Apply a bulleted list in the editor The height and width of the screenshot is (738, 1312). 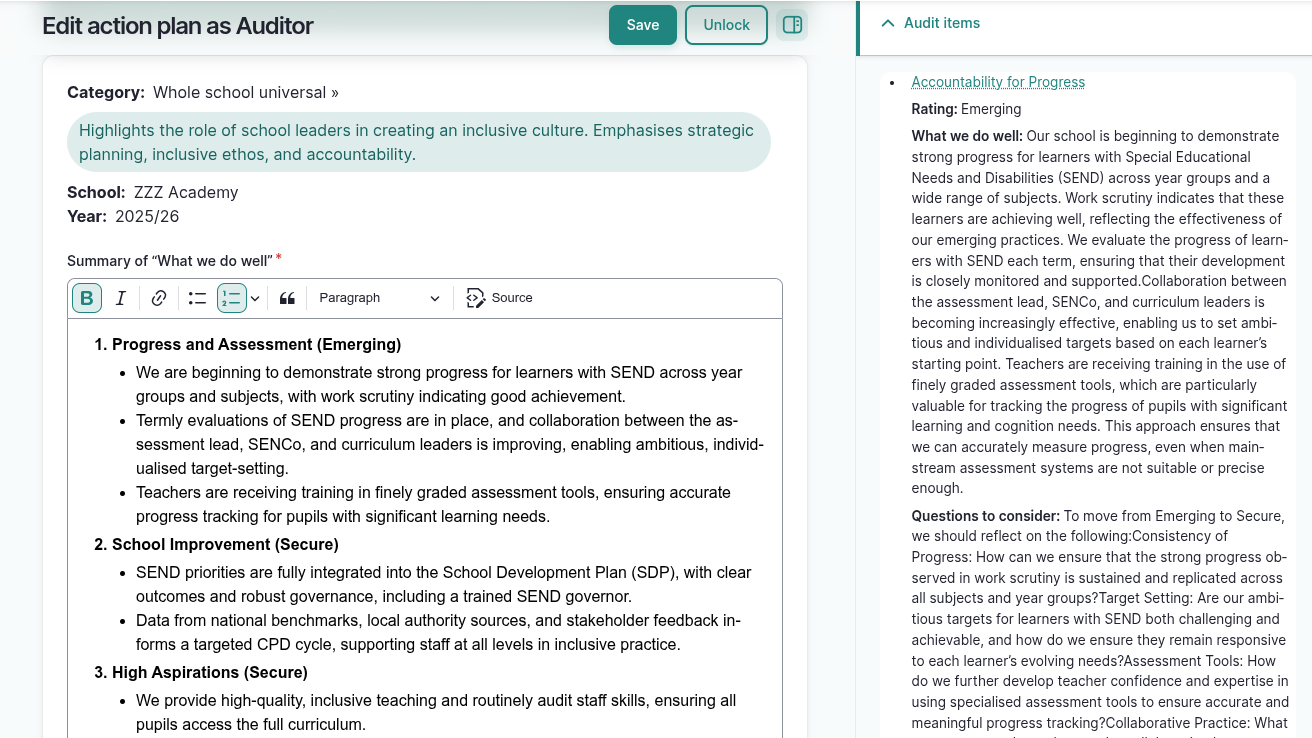[197, 297]
